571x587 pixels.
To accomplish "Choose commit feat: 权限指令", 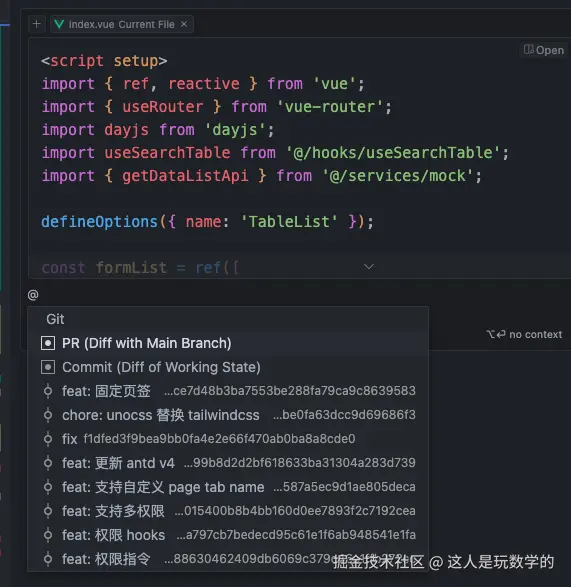I will [228, 559].
